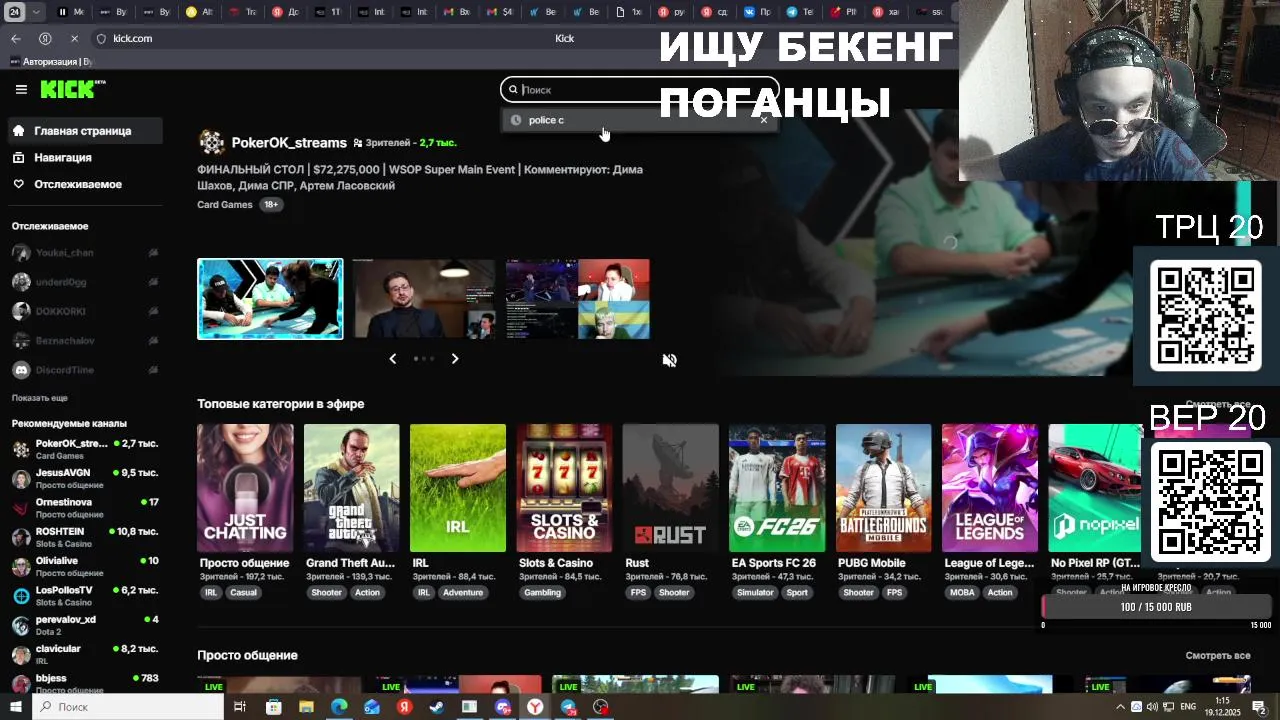Stop page loading in browser
Image resolution: width=1280 pixels, height=720 pixels.
coord(74,38)
